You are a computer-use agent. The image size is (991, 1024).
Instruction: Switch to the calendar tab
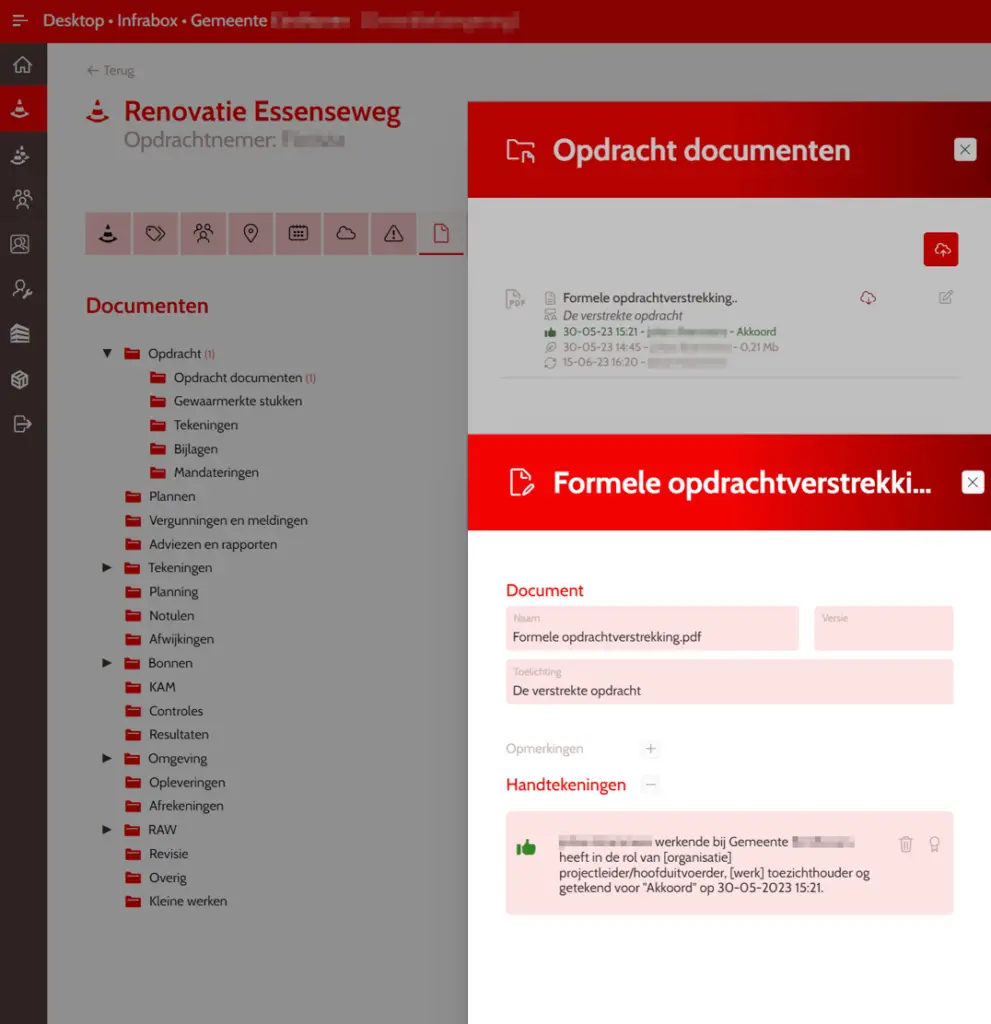[x=299, y=233]
